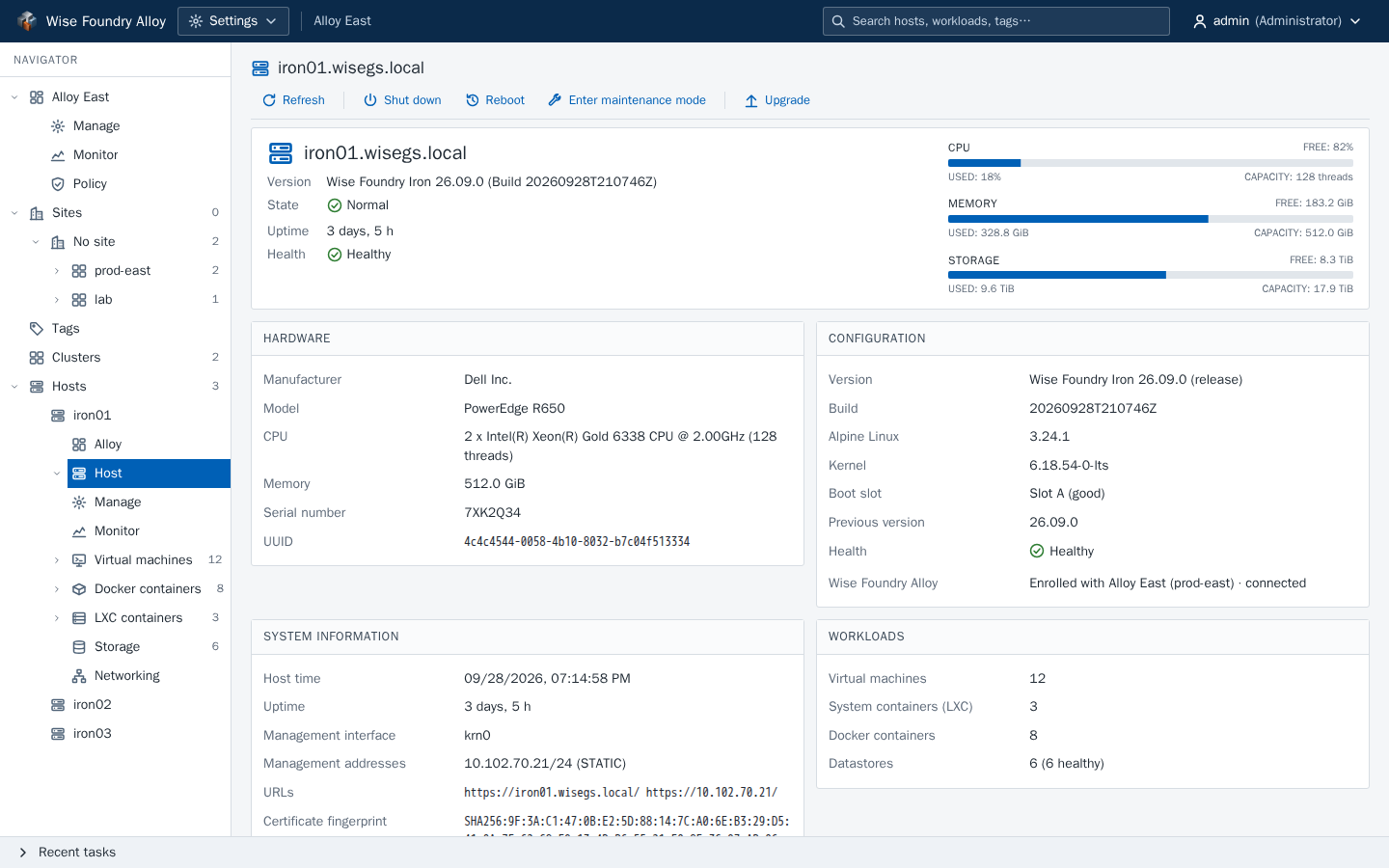Click the Clusters grid icon
This screenshot has height=868, width=1389.
pyautogui.click(x=37, y=358)
